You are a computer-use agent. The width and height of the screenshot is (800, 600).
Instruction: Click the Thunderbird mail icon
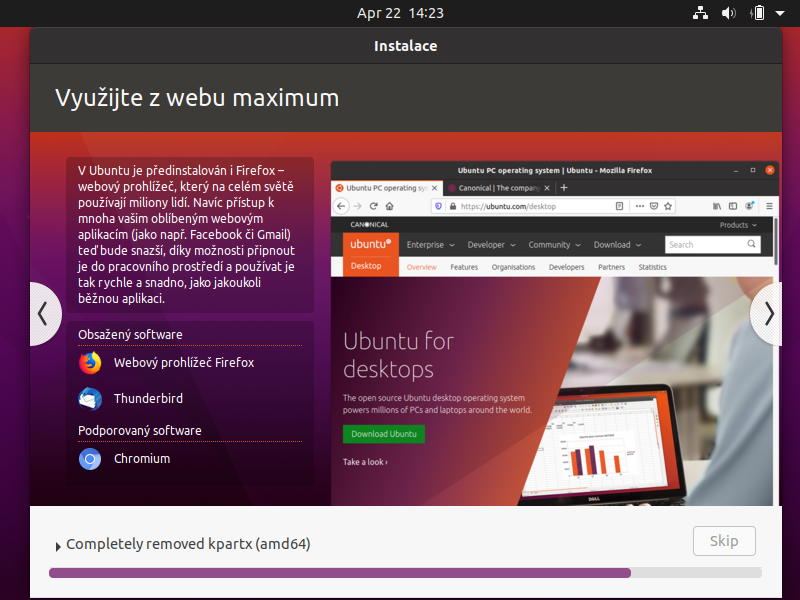pyautogui.click(x=90, y=398)
